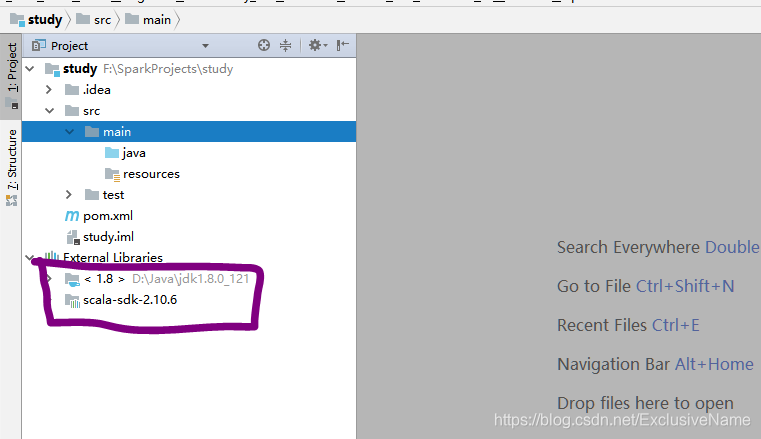This screenshot has width=761, height=439.
Task: Click the study breadcrumb in navigation bar
Action: click(36, 20)
